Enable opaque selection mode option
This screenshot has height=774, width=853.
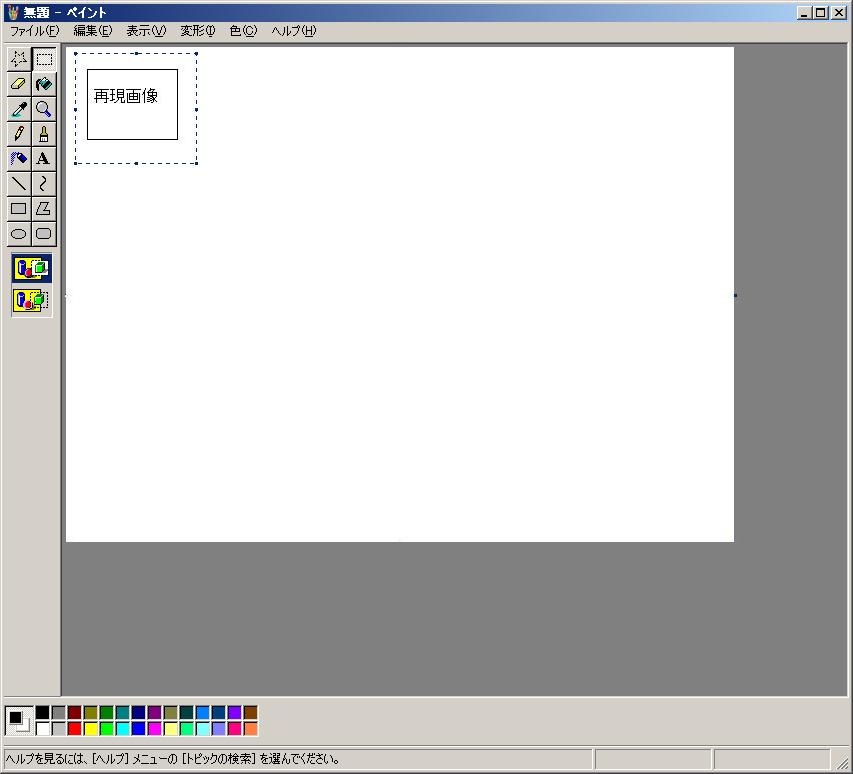pyautogui.click(x=32, y=268)
